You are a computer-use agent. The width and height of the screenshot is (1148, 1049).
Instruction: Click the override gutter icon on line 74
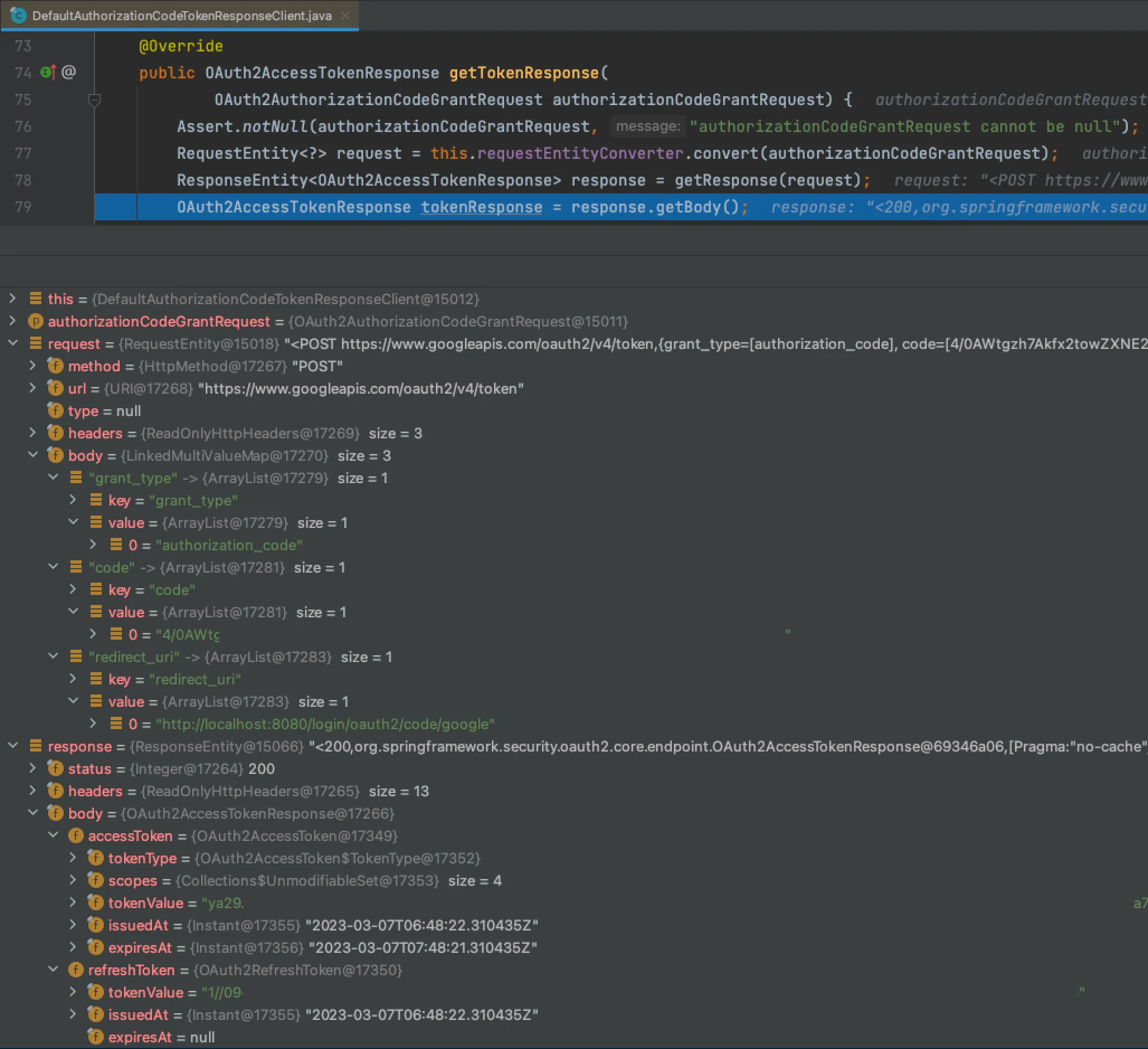tap(49, 72)
